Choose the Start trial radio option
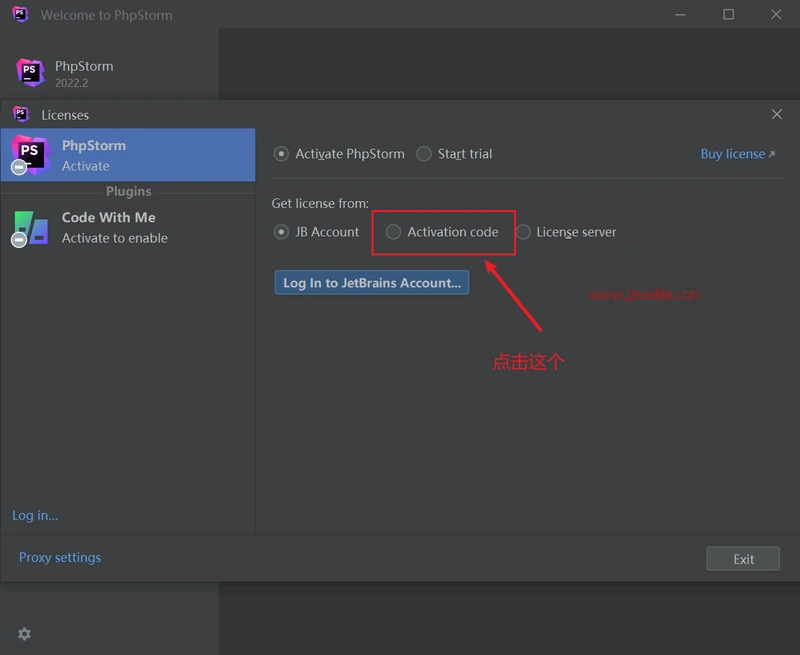The width and height of the screenshot is (800, 655). 424,154
